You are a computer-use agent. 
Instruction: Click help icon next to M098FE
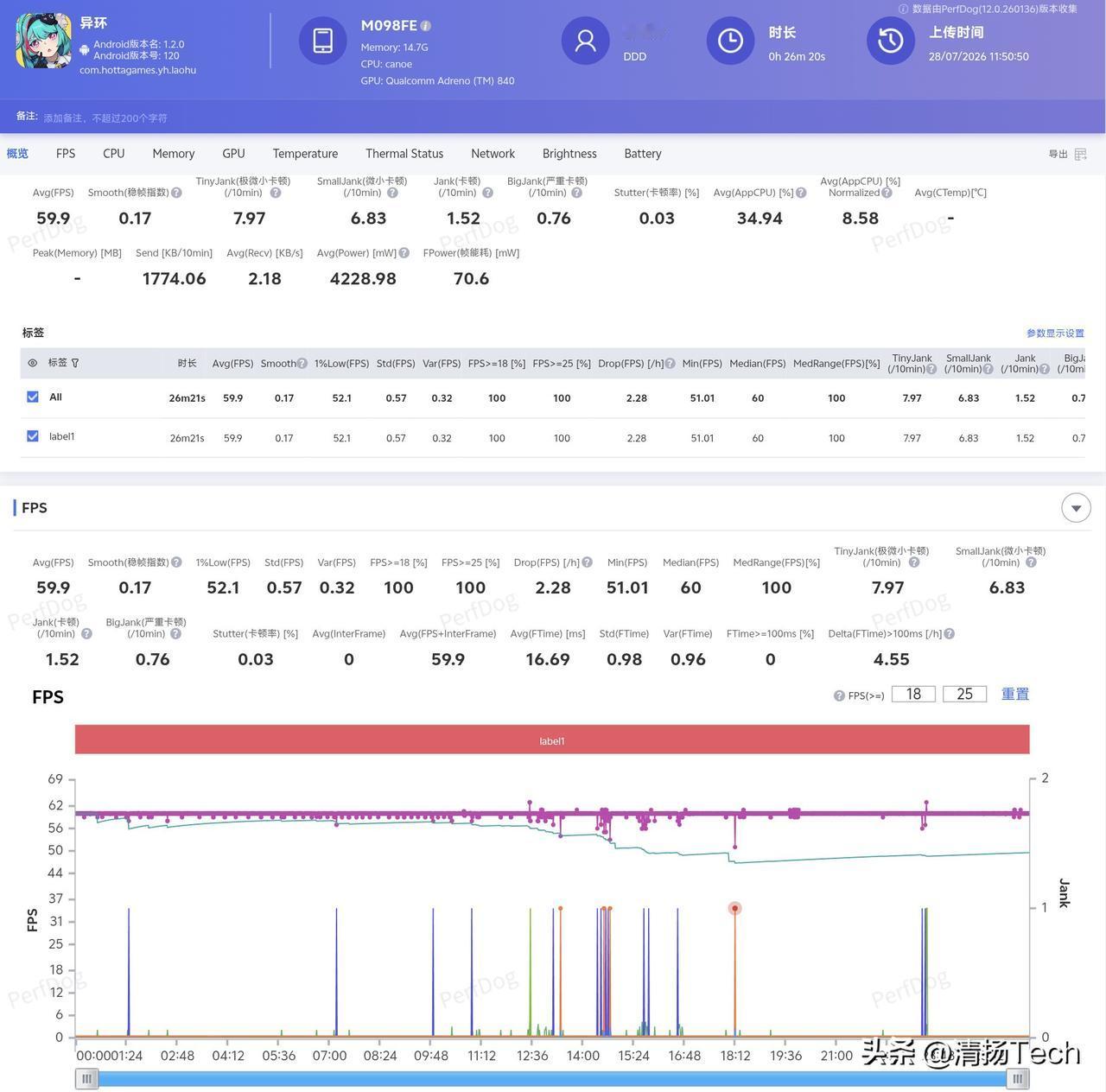(425, 26)
